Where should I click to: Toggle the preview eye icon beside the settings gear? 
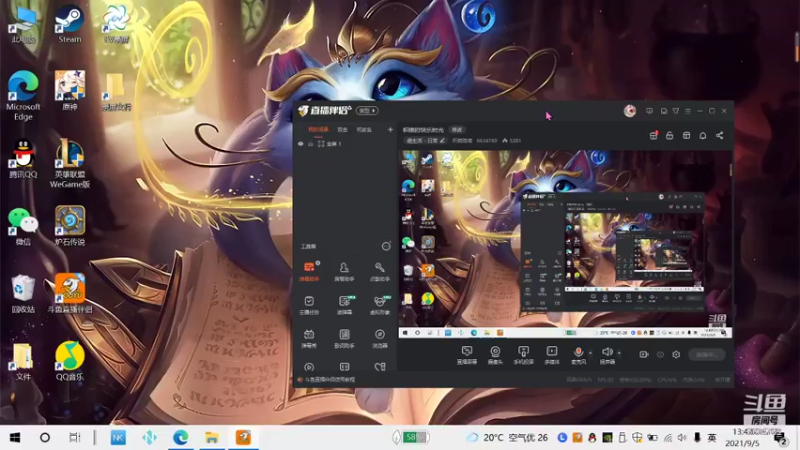(x=660, y=354)
